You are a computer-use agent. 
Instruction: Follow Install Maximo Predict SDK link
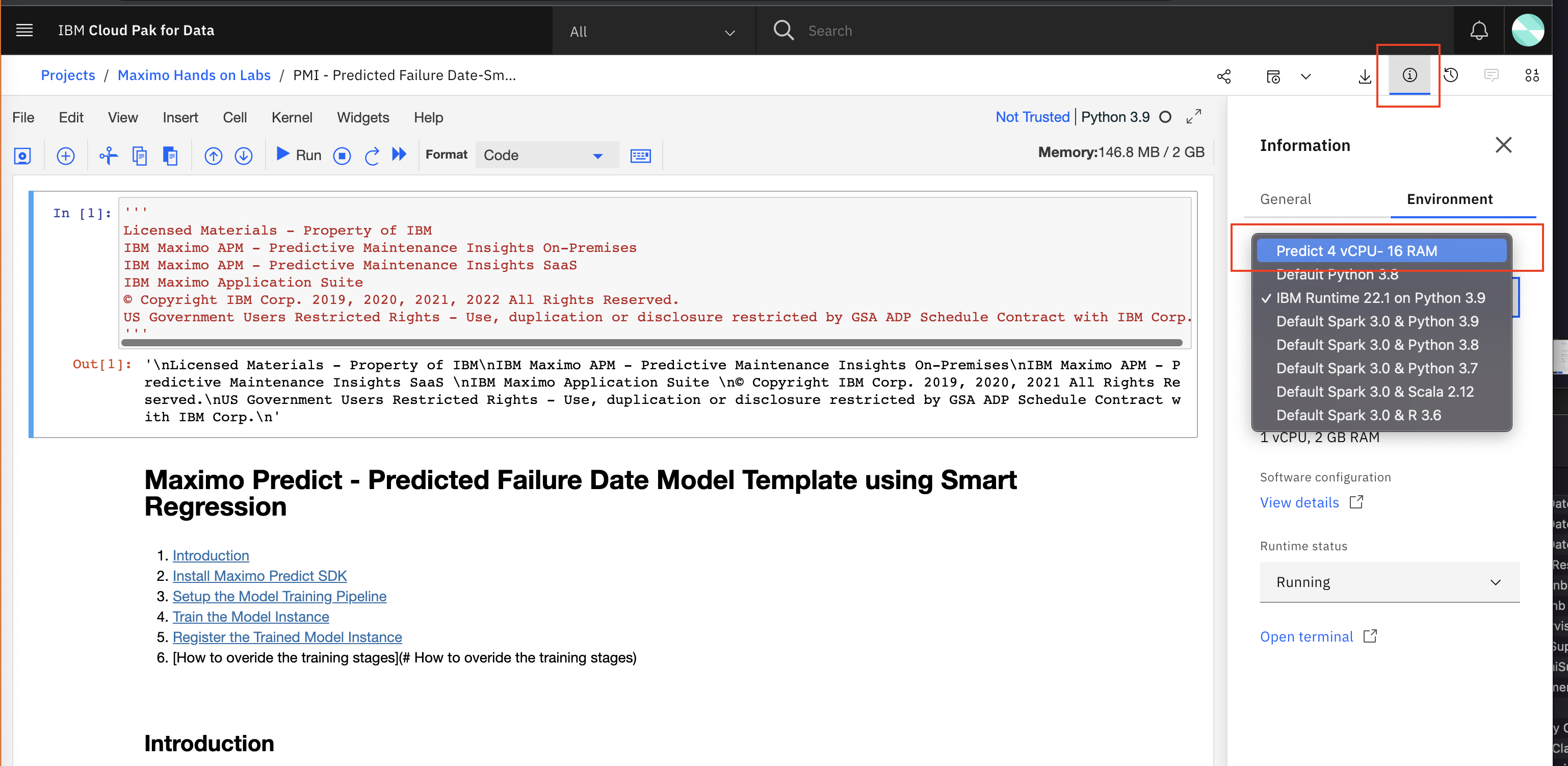click(x=259, y=576)
